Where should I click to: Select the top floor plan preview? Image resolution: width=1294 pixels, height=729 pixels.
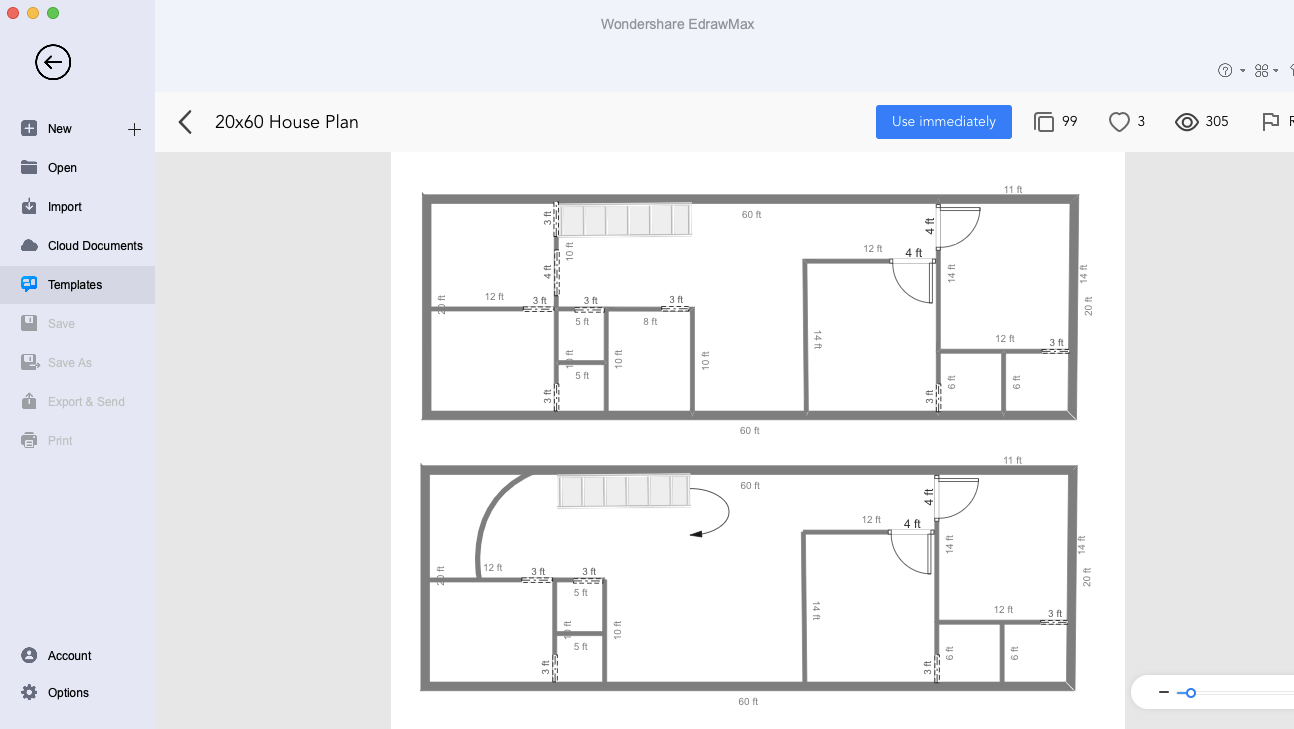click(750, 305)
